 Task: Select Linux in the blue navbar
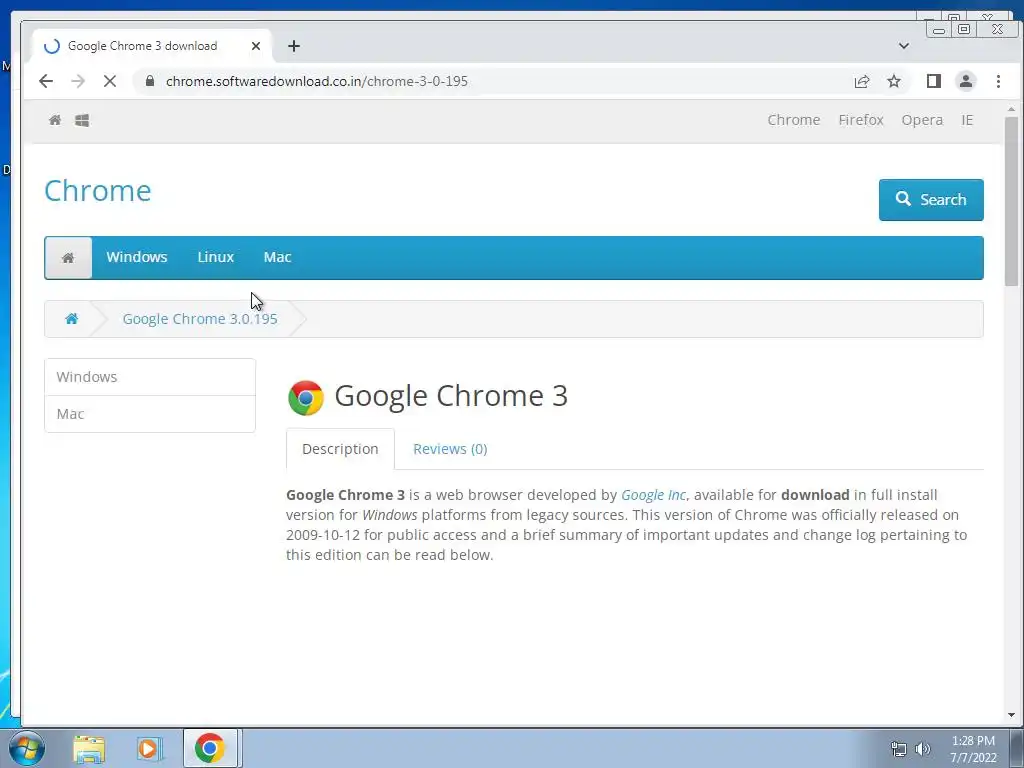click(x=216, y=257)
